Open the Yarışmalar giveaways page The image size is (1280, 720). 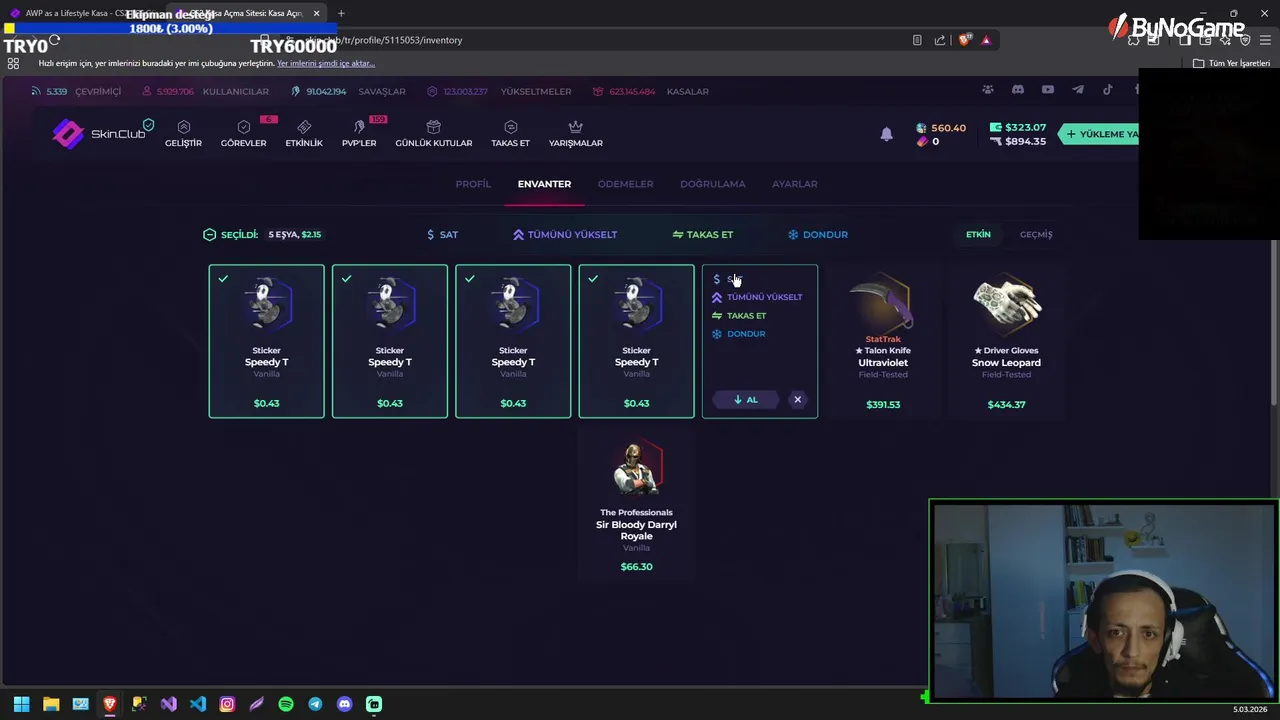click(x=575, y=134)
